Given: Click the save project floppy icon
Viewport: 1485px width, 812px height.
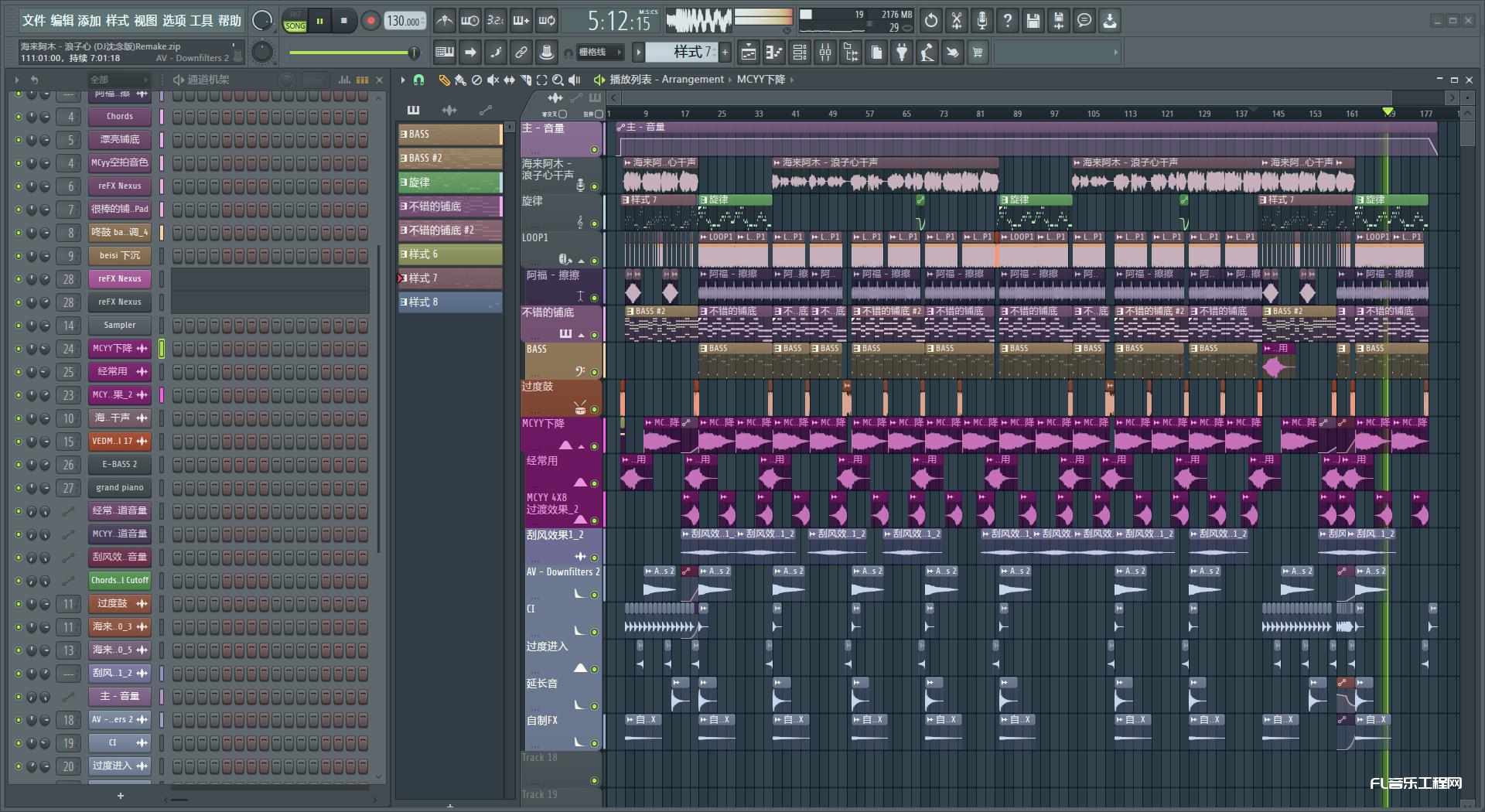Looking at the screenshot, I should (x=1033, y=21).
